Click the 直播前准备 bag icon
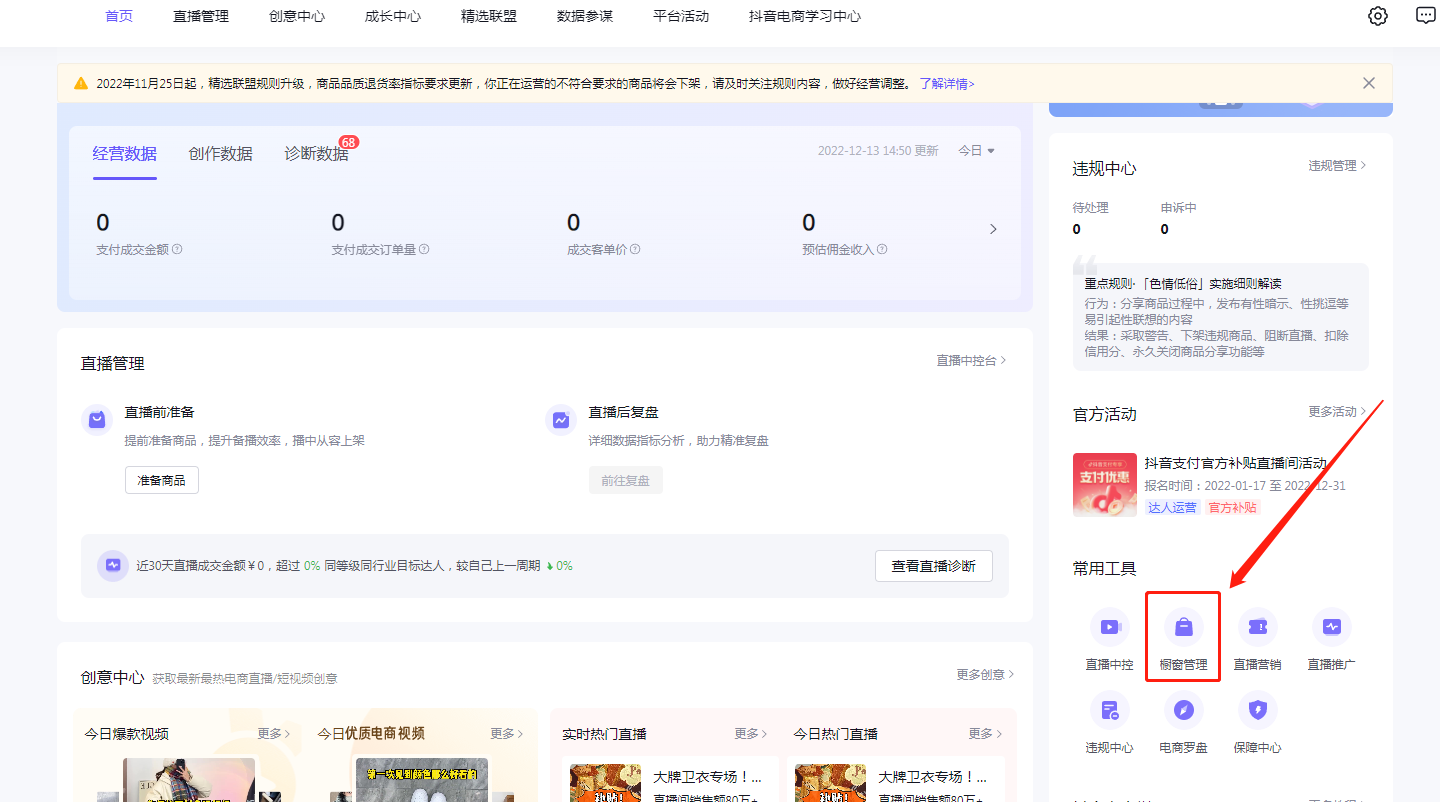Image resolution: width=1440 pixels, height=802 pixels. pos(97,420)
